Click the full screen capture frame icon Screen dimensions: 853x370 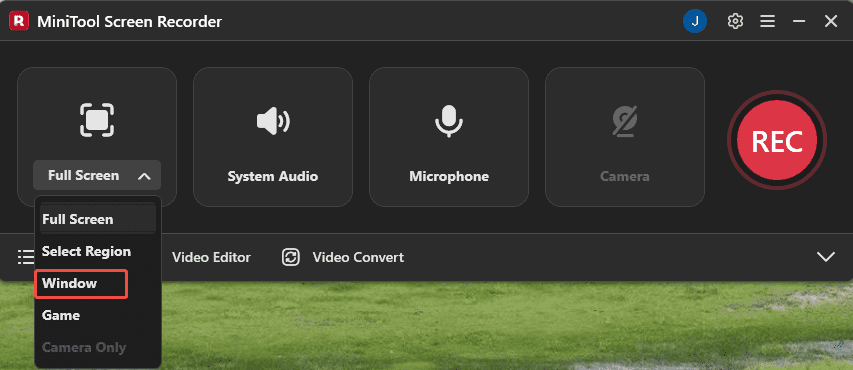pos(97,120)
